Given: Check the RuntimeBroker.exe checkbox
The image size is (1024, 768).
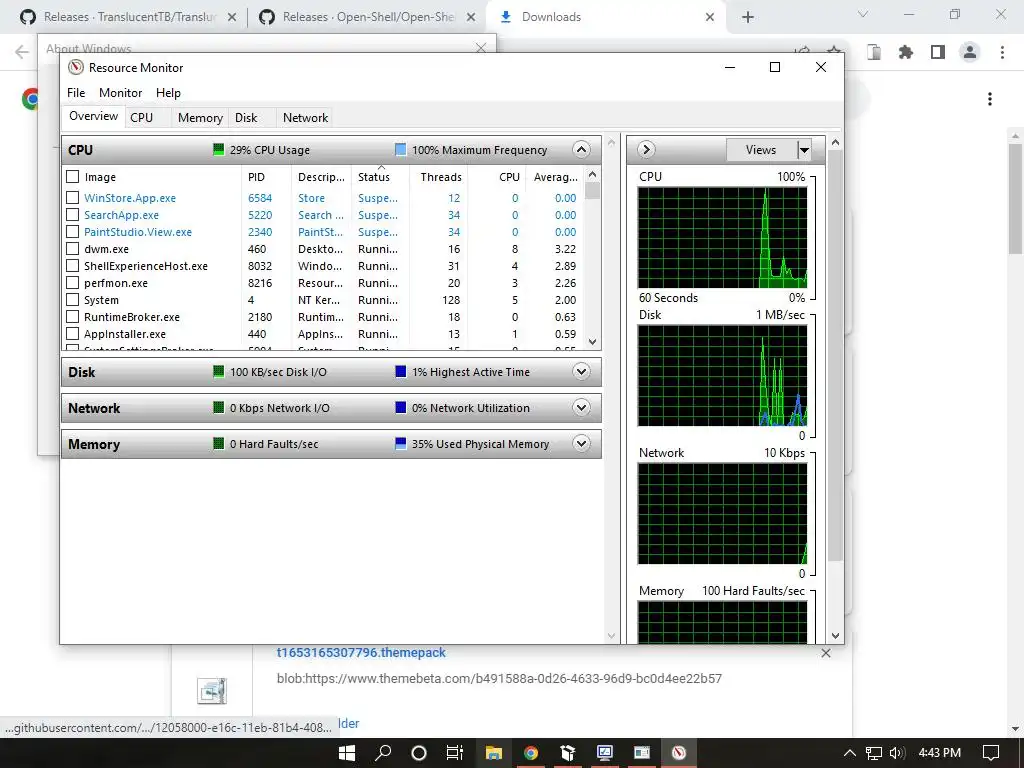Looking at the screenshot, I should pyautogui.click(x=72, y=317).
